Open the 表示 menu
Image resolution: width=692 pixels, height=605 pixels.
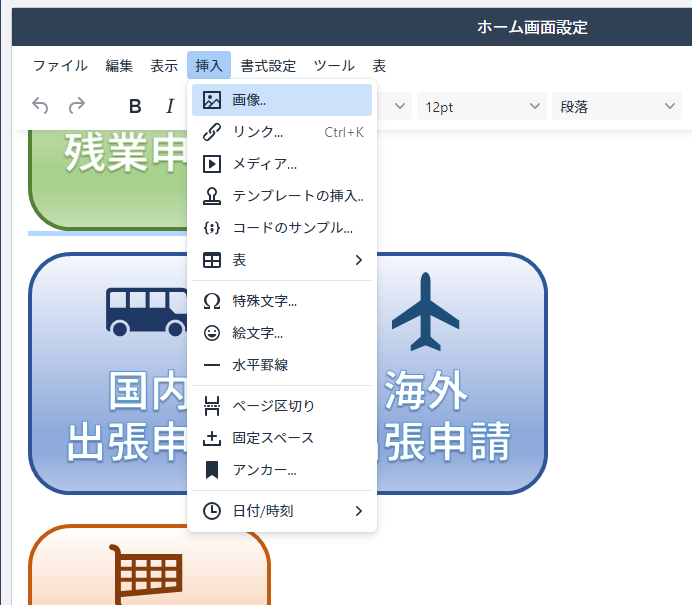pyautogui.click(x=164, y=66)
